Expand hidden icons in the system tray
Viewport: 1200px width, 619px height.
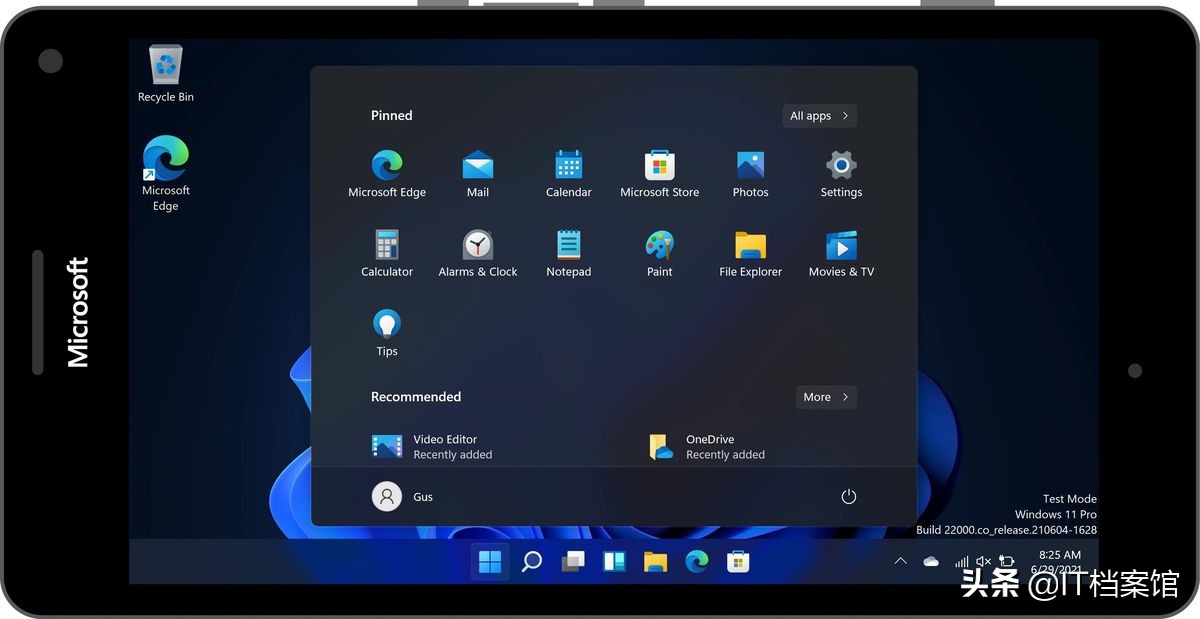coord(900,561)
